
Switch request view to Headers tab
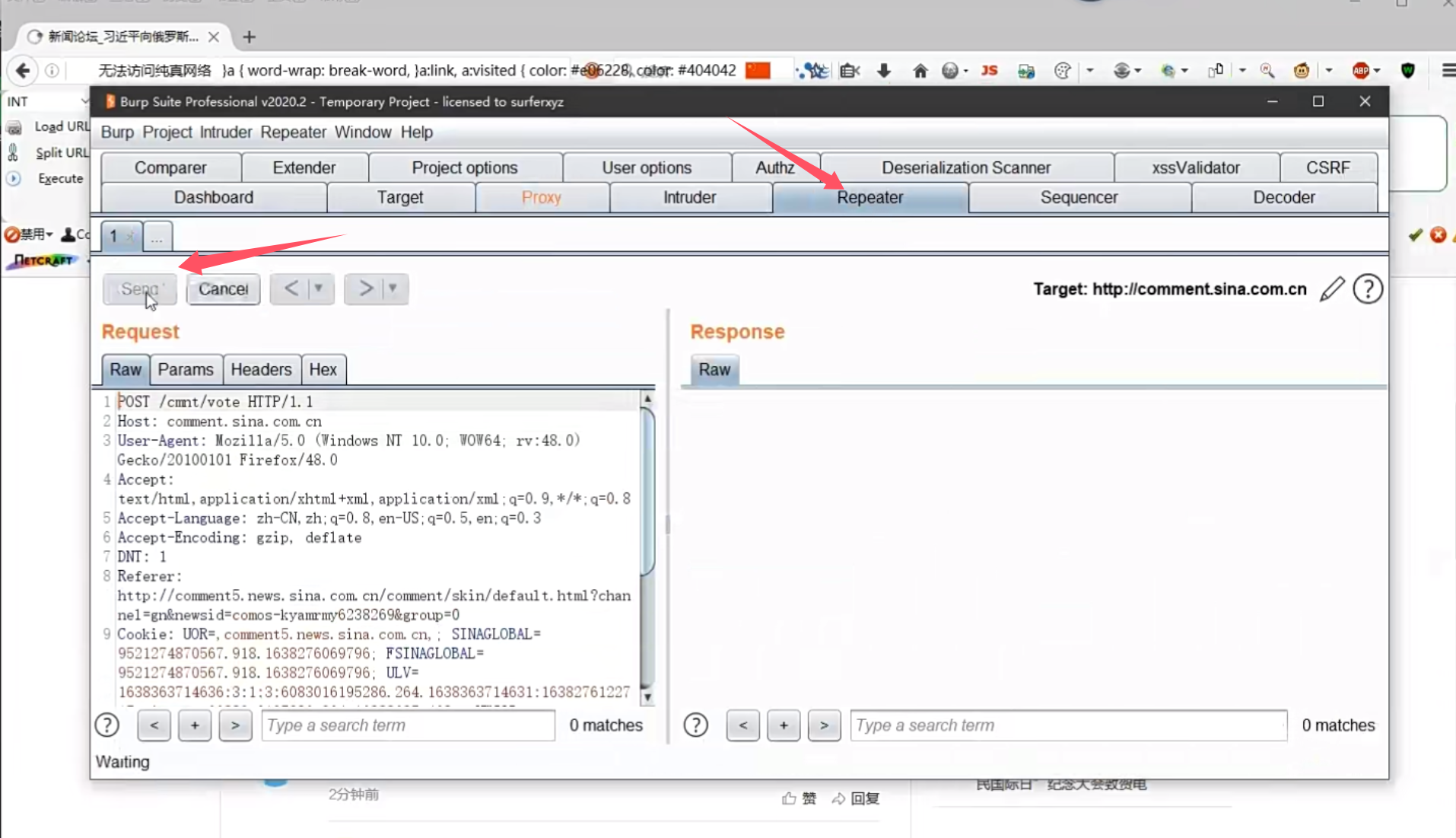coord(261,370)
